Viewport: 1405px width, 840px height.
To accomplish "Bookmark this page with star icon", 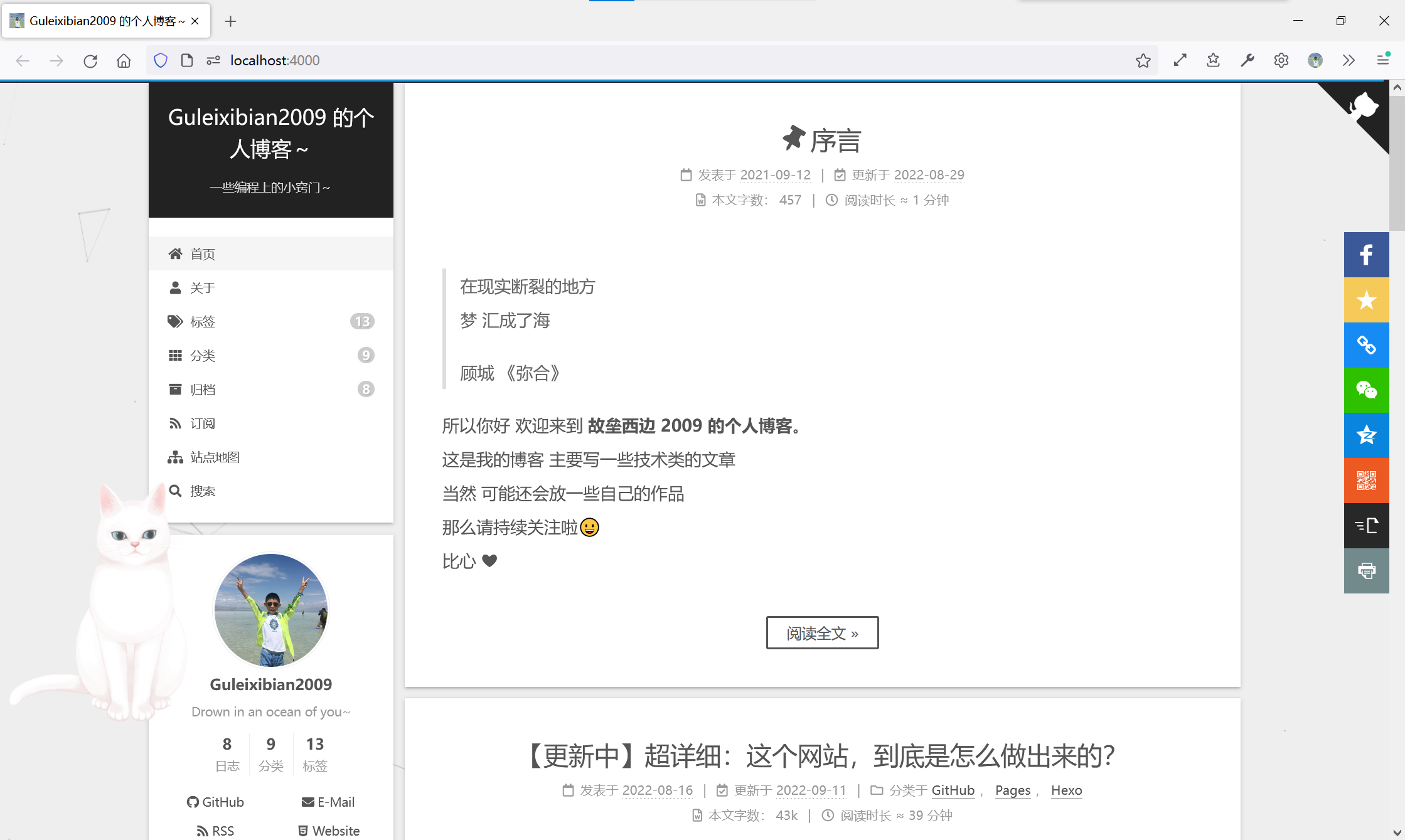I will pos(1143,60).
